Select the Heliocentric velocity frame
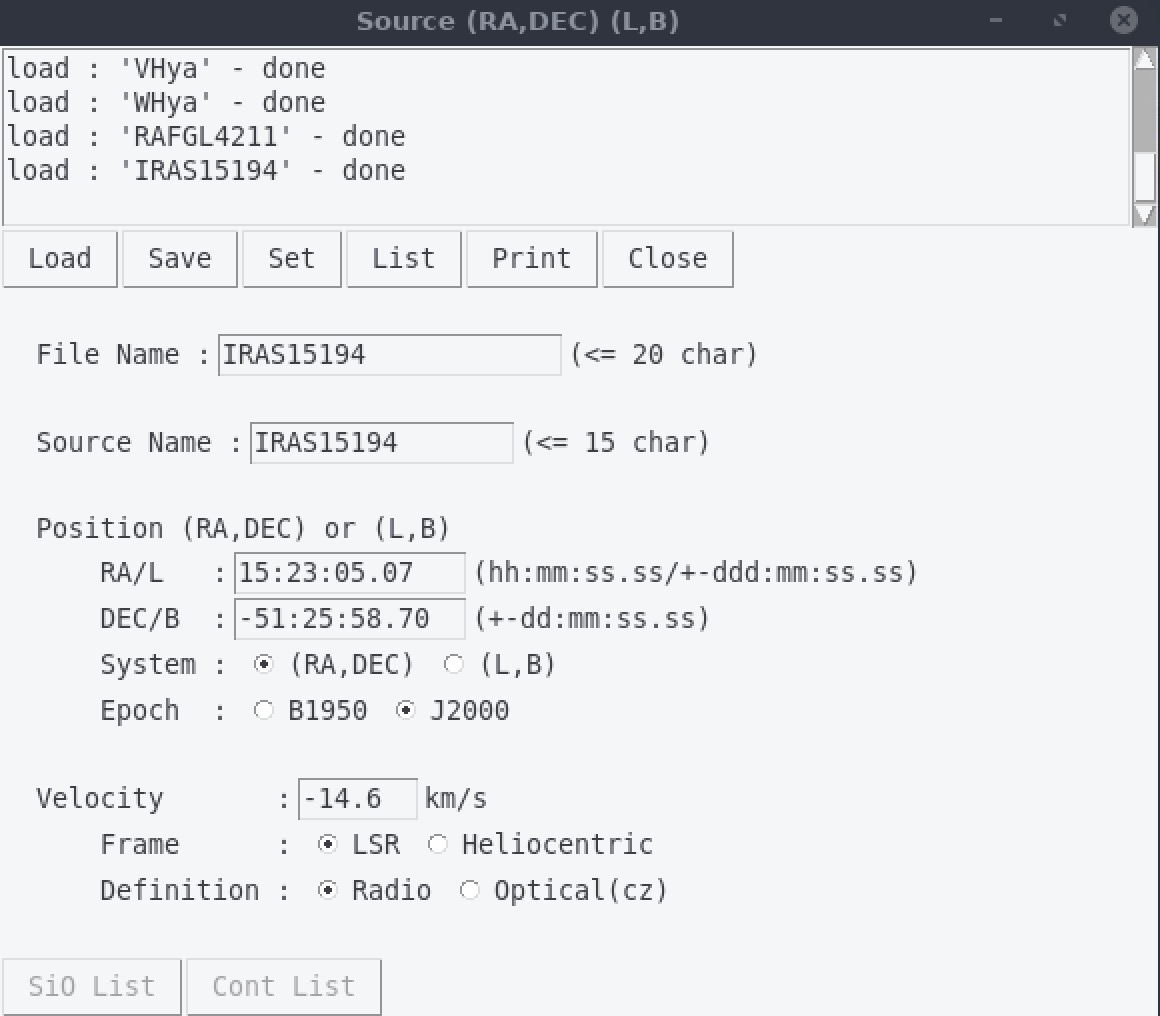The height and width of the screenshot is (1016, 1160). (x=438, y=845)
